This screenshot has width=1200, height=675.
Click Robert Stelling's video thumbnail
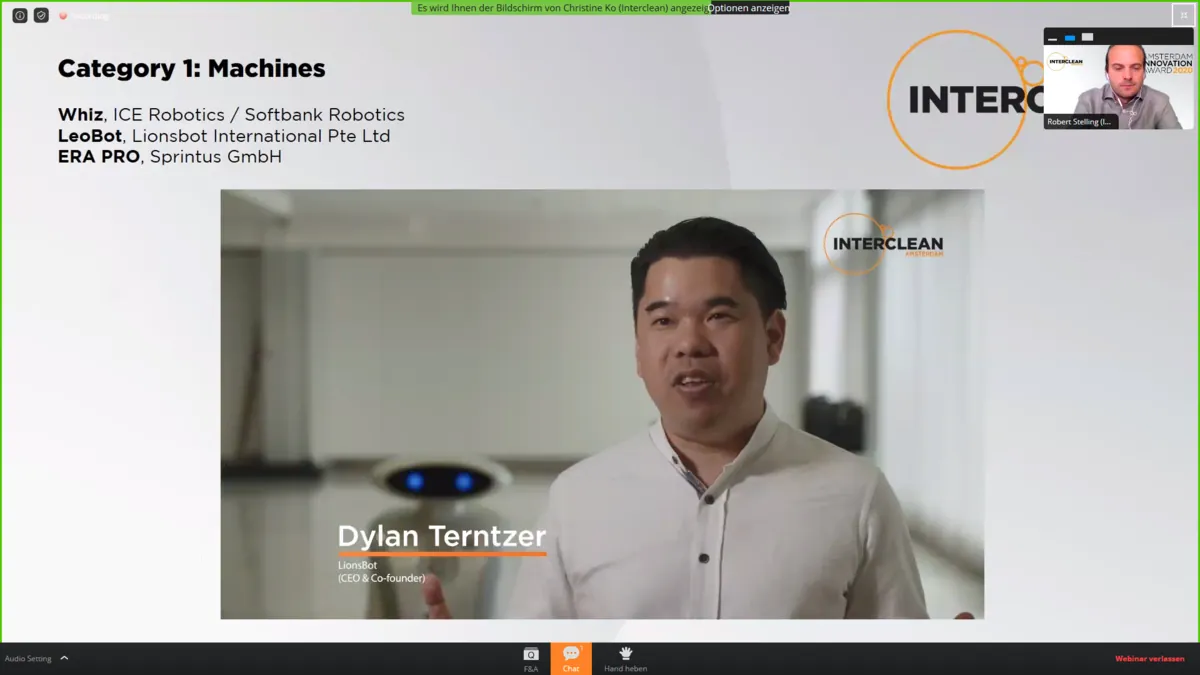1118,85
